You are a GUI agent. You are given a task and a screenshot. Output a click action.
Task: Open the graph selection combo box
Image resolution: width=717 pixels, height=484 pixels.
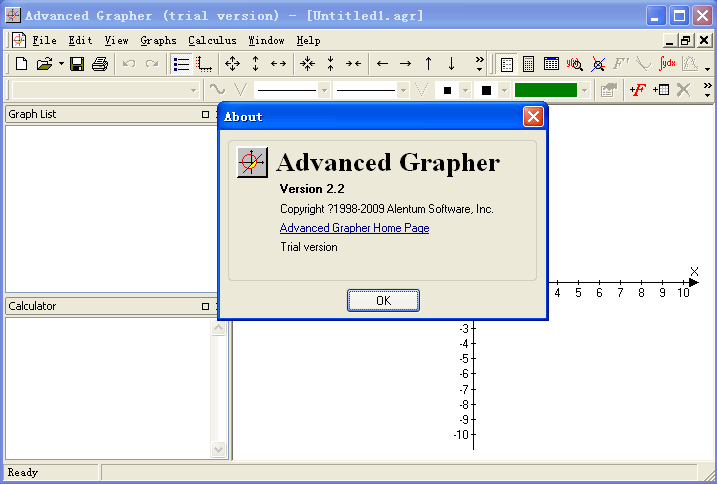pyautogui.click(x=106, y=90)
